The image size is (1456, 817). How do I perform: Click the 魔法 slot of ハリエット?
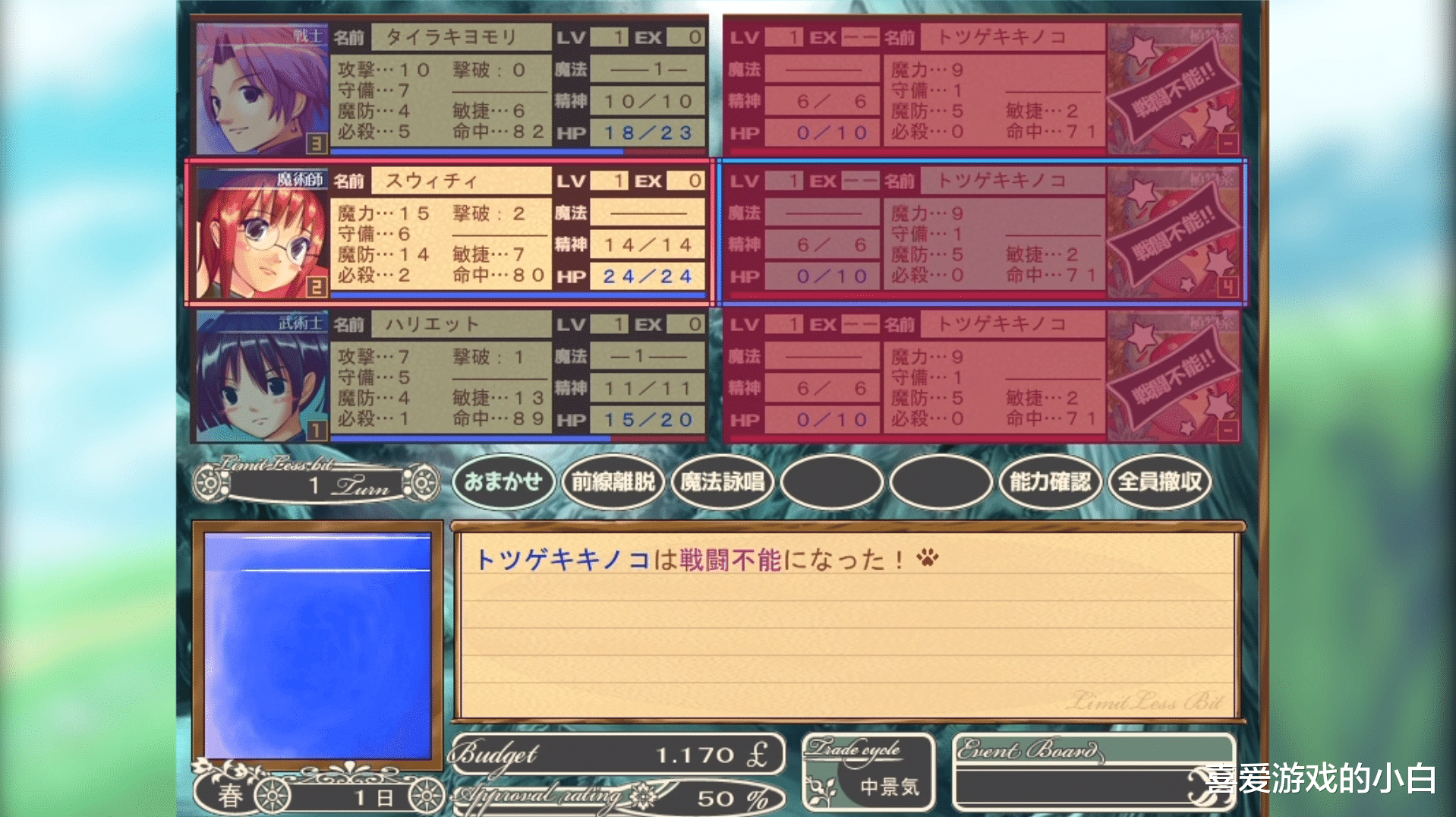[648, 356]
